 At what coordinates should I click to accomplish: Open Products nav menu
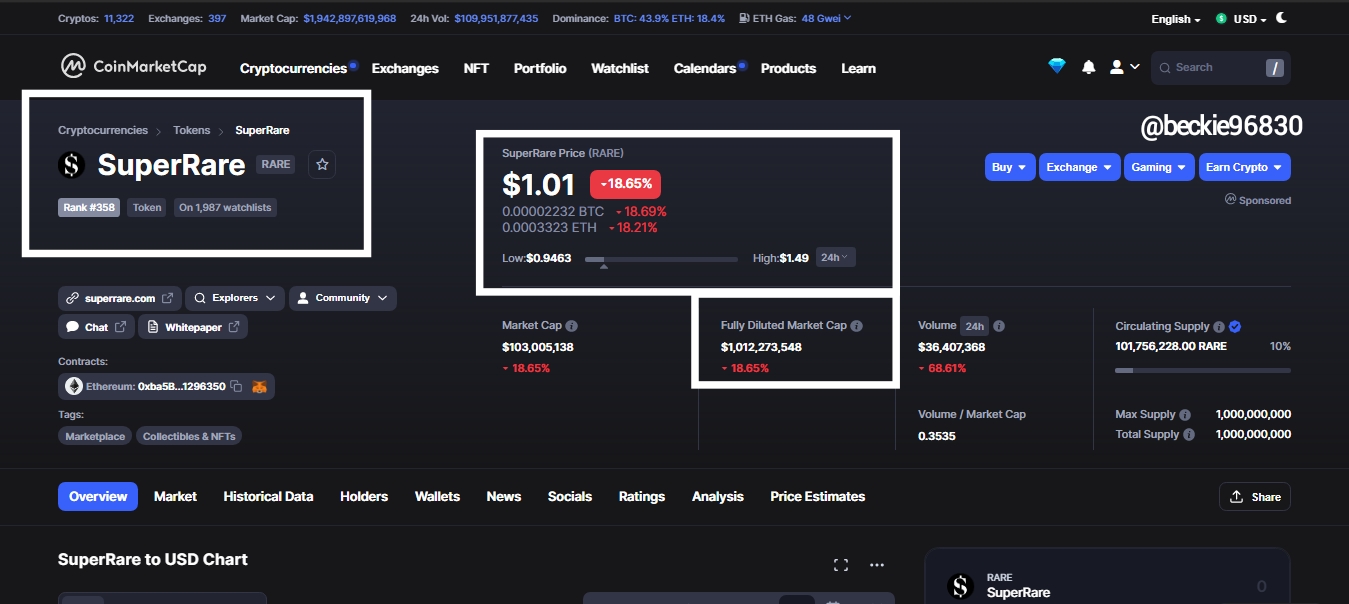tap(788, 68)
